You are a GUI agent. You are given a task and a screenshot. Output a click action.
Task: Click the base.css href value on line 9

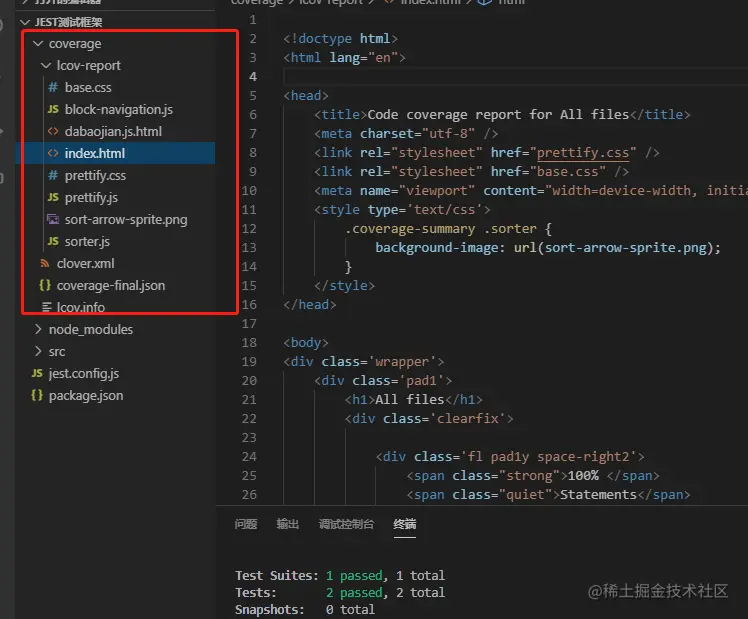567,172
